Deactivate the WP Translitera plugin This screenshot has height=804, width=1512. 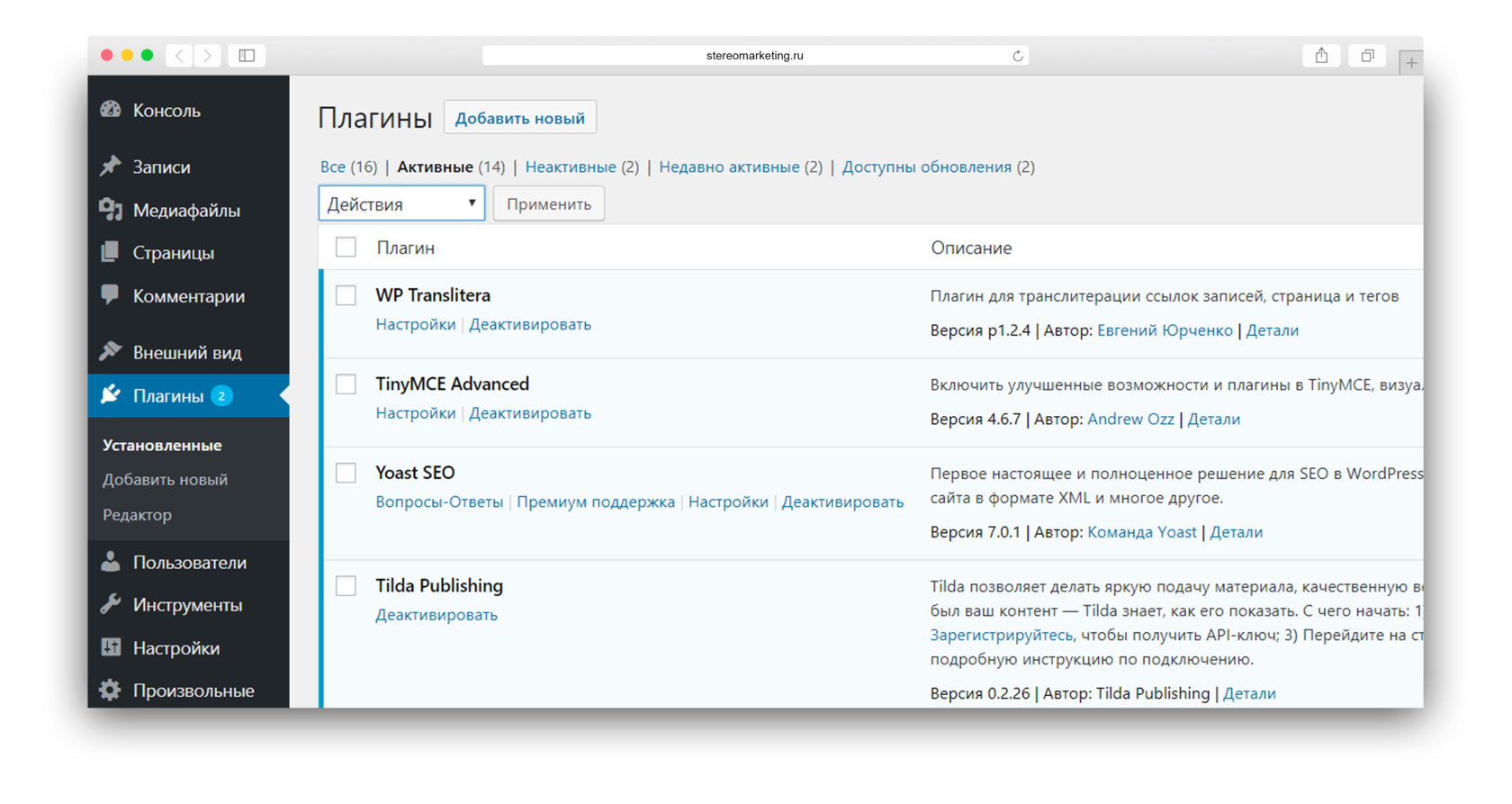point(530,324)
